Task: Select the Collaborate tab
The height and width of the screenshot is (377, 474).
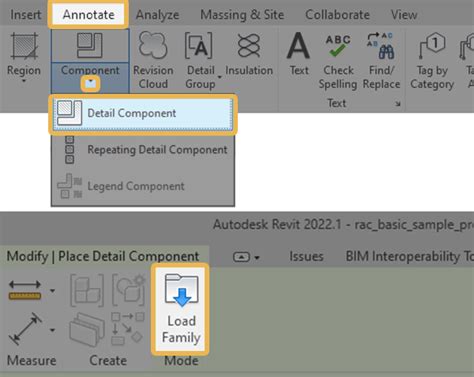Action: click(x=337, y=15)
